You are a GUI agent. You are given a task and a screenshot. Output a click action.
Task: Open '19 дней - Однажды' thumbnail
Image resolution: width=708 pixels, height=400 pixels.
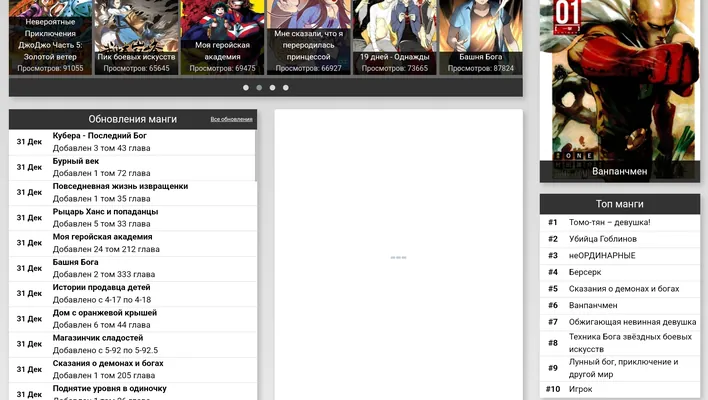(395, 37)
